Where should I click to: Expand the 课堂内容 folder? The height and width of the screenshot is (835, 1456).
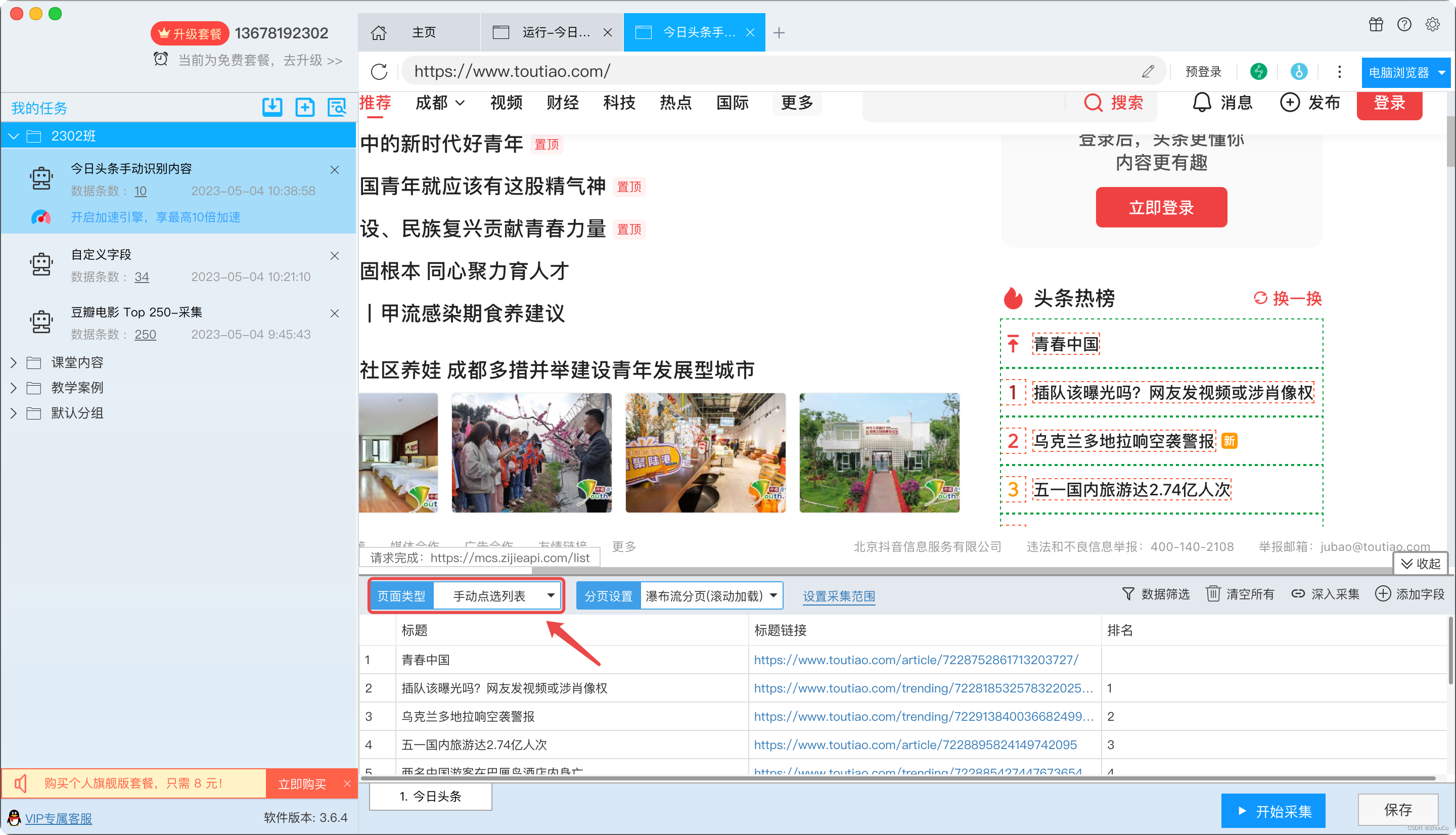coord(13,362)
